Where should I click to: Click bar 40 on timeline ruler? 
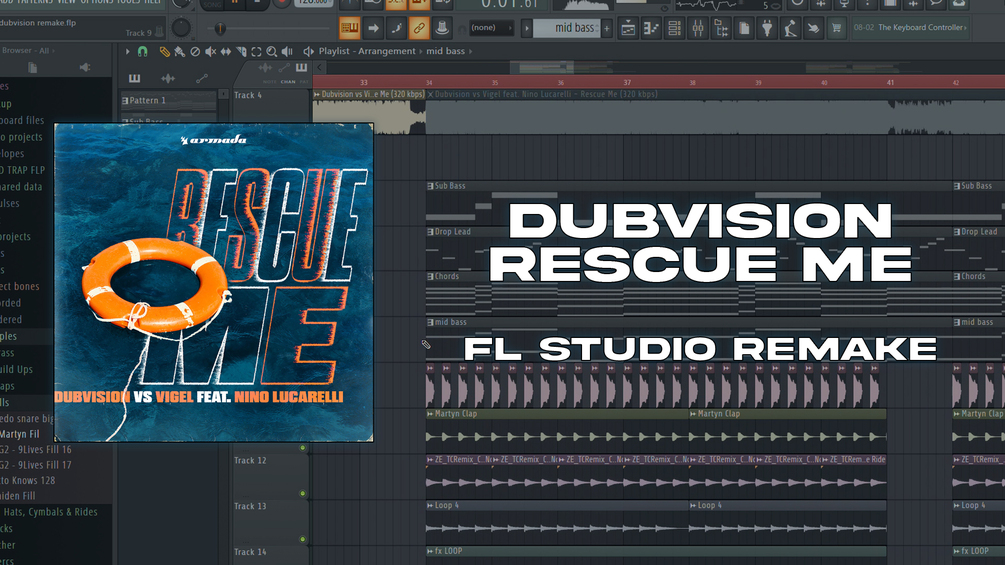point(824,83)
